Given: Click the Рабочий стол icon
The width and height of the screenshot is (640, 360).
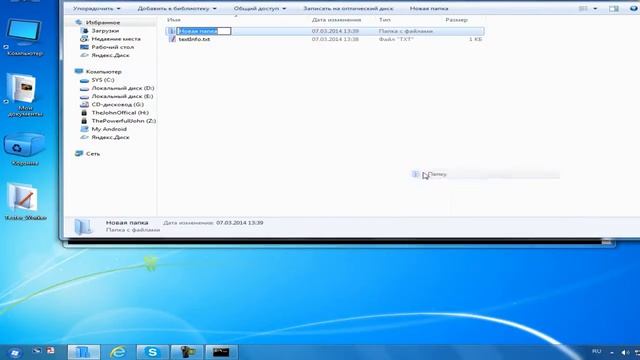Looking at the screenshot, I should click(84, 47).
